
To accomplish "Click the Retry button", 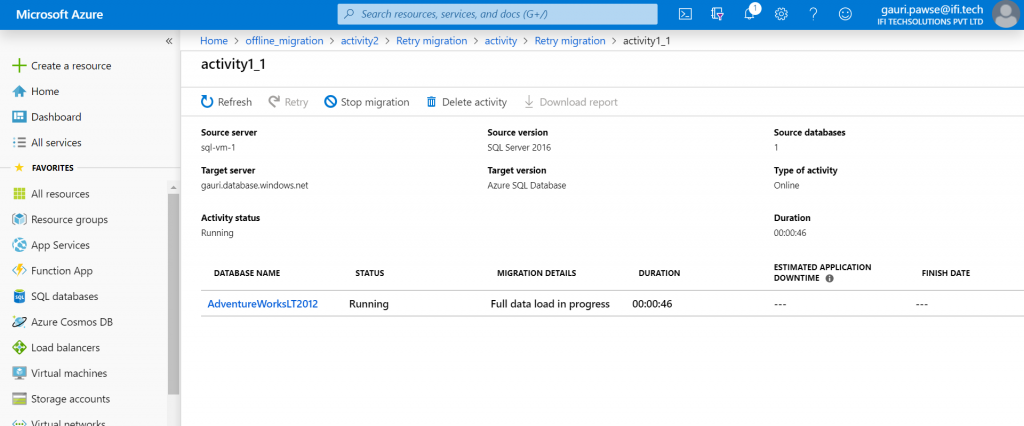I will (288, 102).
